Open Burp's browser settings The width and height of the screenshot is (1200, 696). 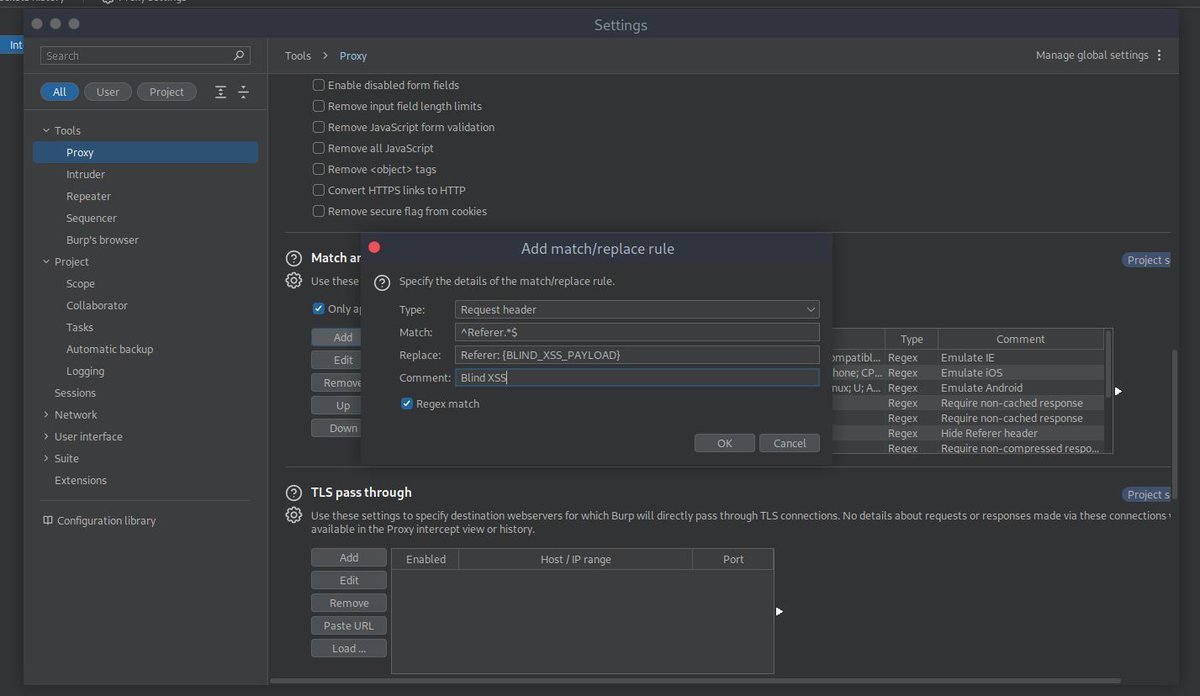[103, 240]
